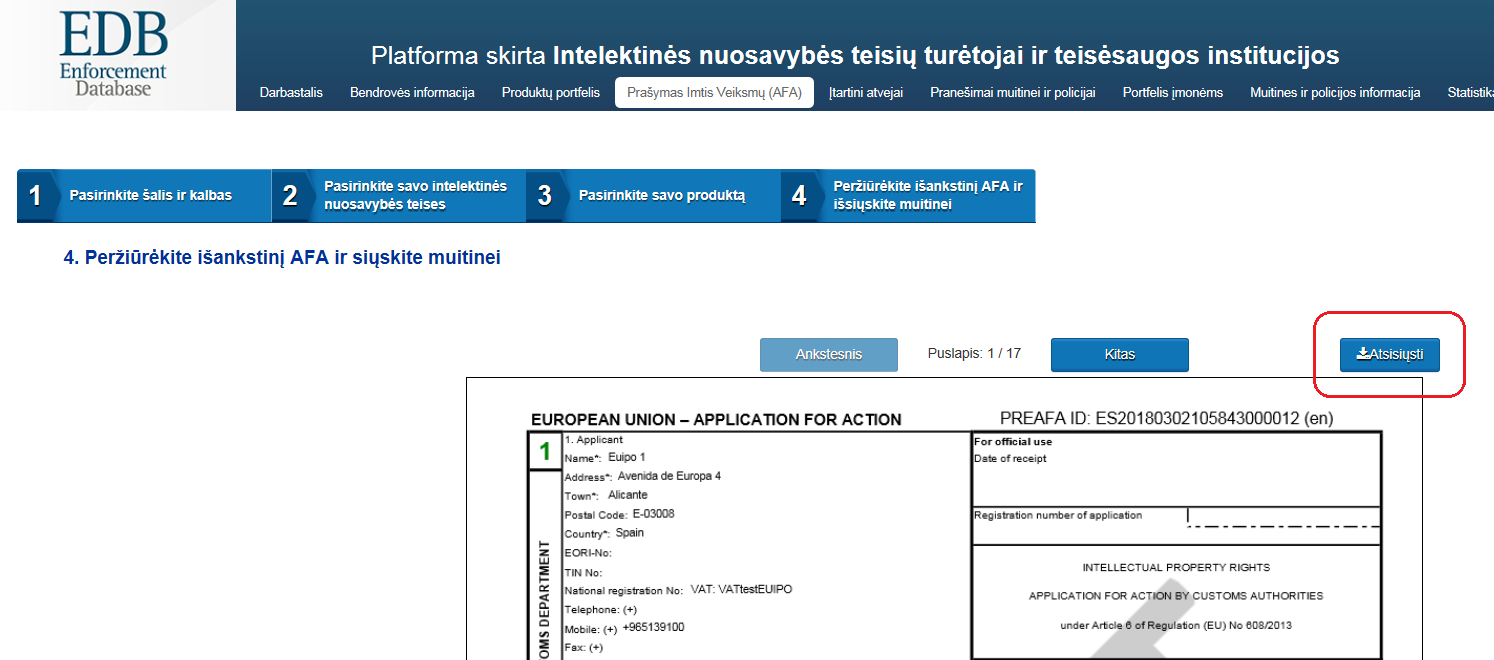Go to step 1 Pasirinkite šalis ir kalbas
This screenshot has height=660, width=1494.
pyautogui.click(x=144, y=195)
